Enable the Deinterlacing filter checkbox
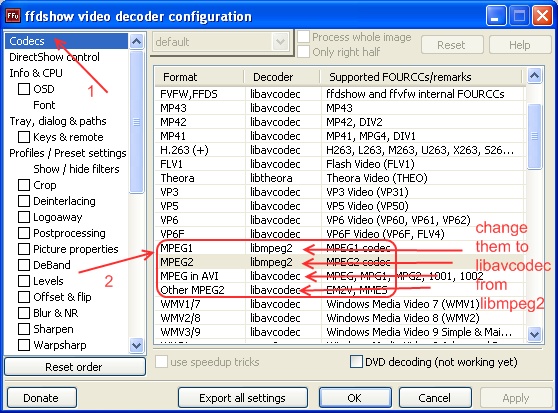Screen dimensions: 558x413 point(24,201)
